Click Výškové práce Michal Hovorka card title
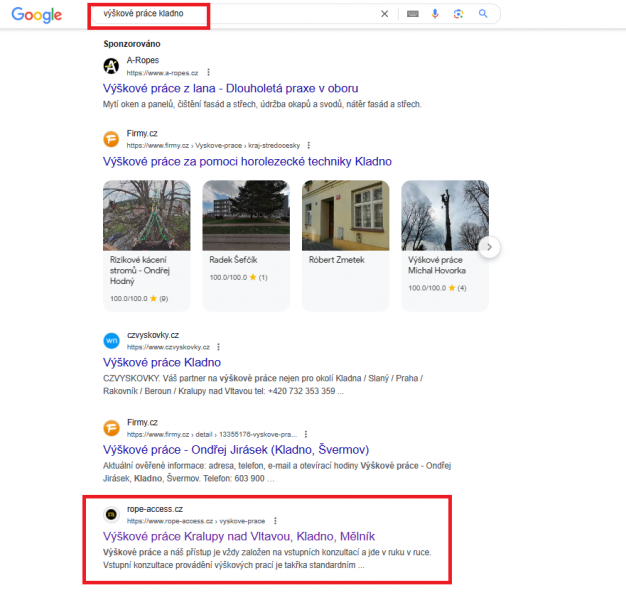Screen dimensions: 626x600 [x=437, y=265]
